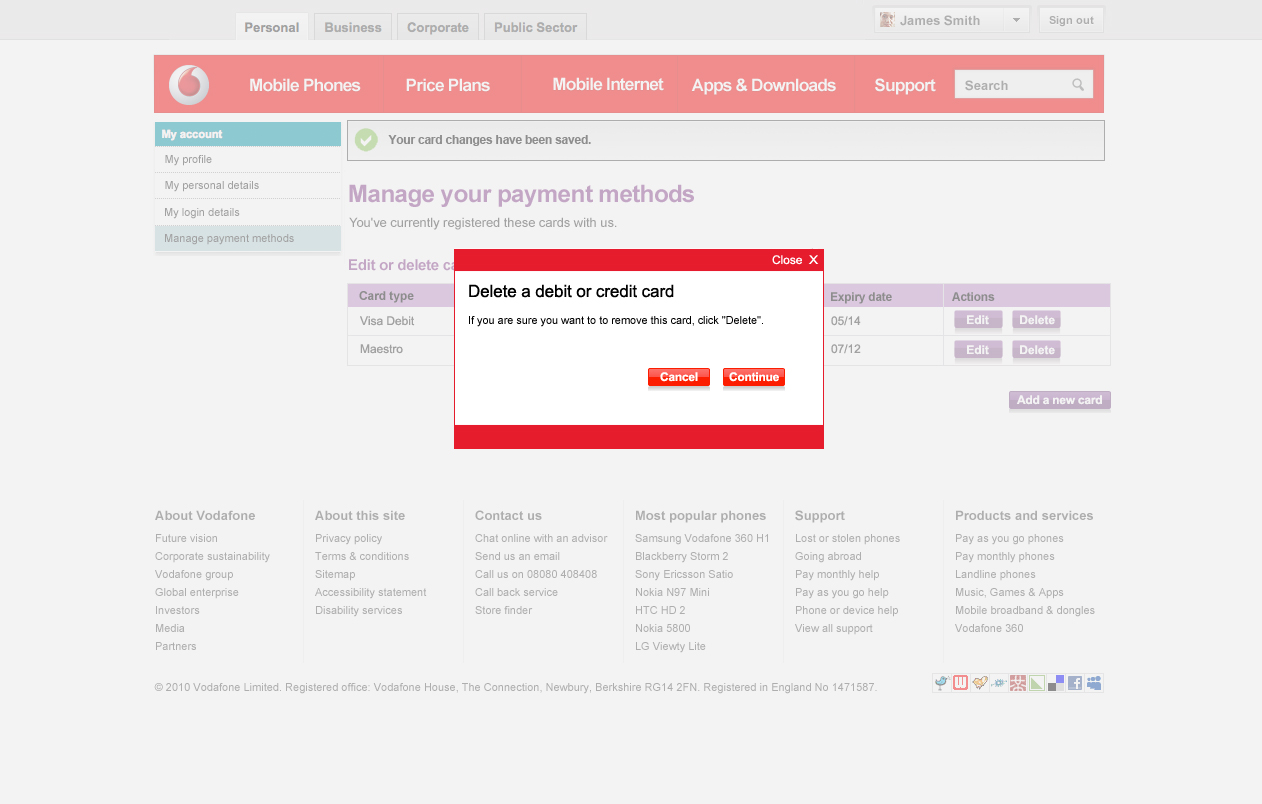Viewport: 1262px width, 804px height.
Task: Click the MySpace people share icon
Action: tap(1094, 683)
